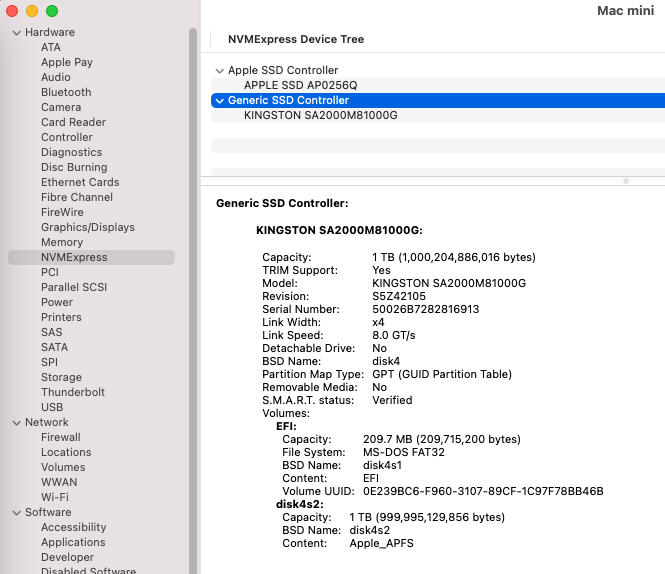Select KINGSTON SA2000M81000G device row
665x574 pixels.
(x=438, y=115)
